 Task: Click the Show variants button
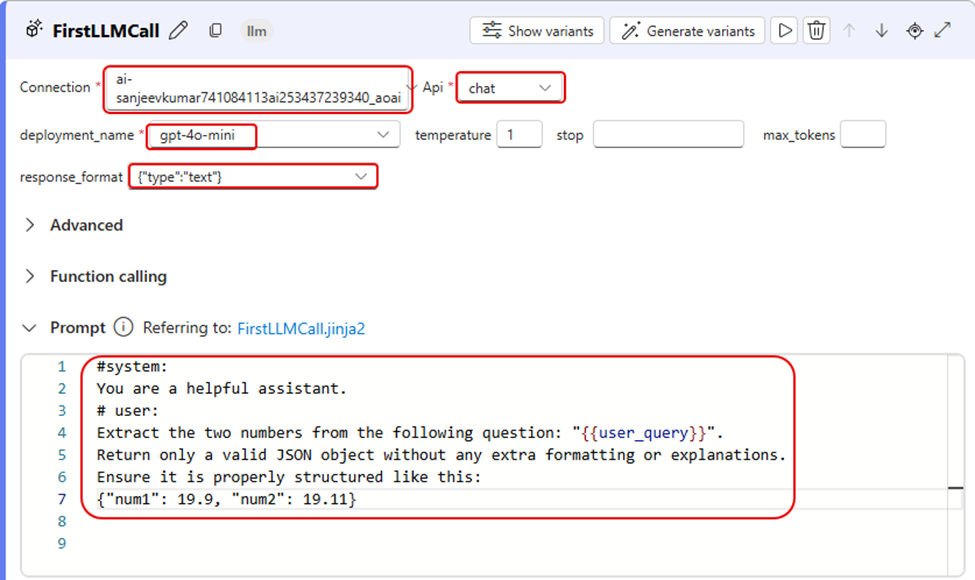536,30
